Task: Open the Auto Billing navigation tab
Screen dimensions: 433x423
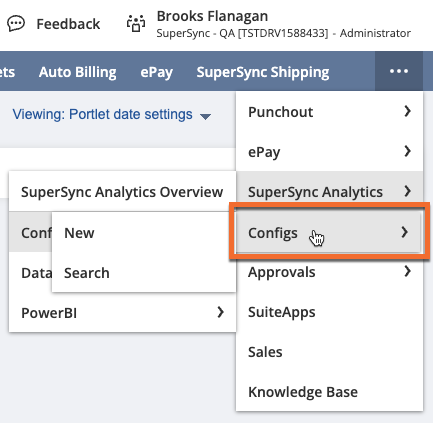Action: coord(78,72)
